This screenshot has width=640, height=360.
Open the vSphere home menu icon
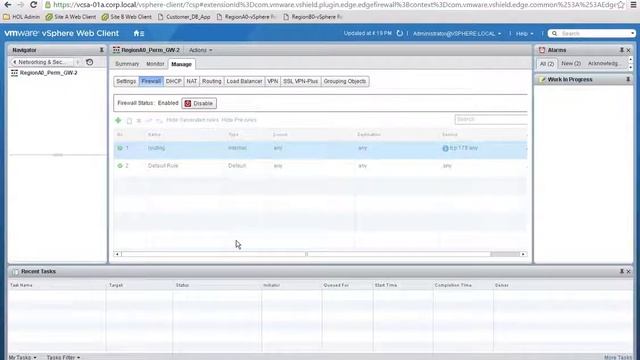coord(139,33)
